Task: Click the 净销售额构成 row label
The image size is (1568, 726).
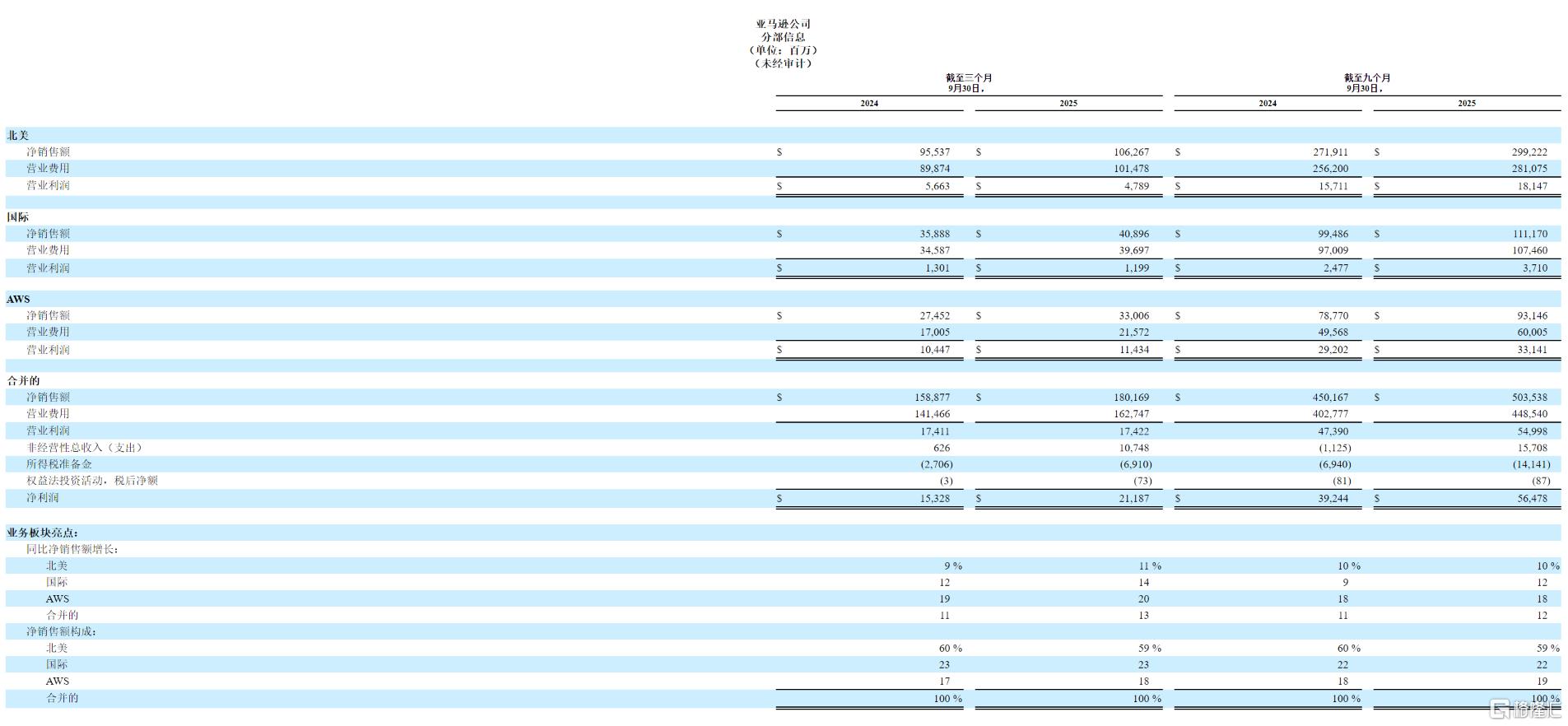Action: tap(61, 631)
